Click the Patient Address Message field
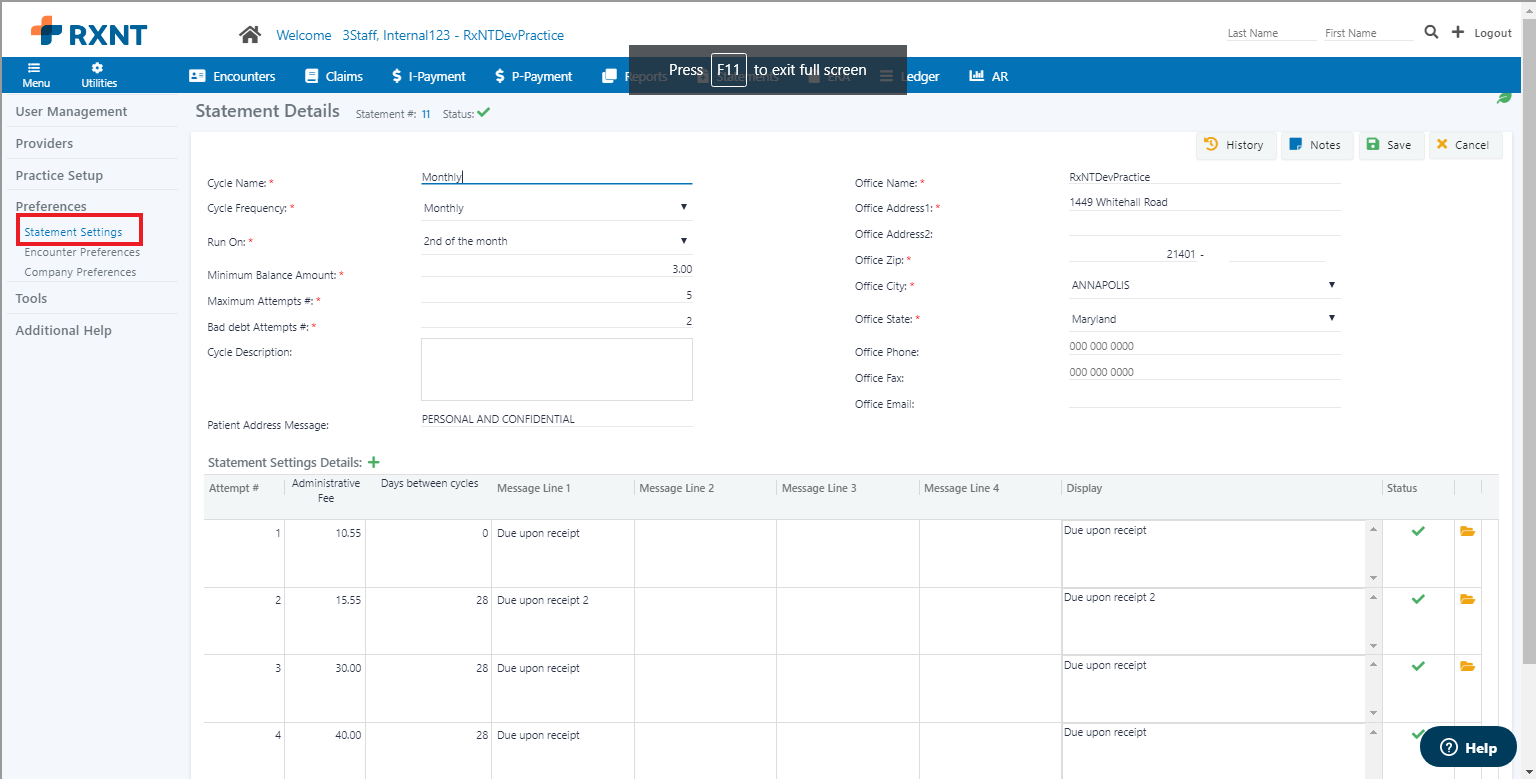This screenshot has width=1536, height=779. pos(557,419)
